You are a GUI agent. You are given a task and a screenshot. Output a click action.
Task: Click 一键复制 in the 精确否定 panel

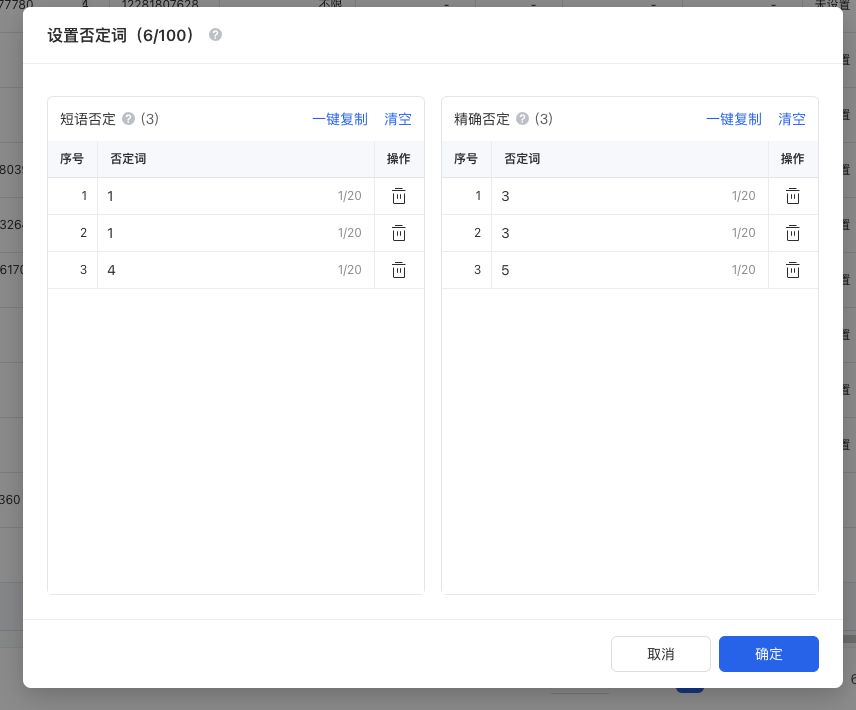click(x=733, y=119)
